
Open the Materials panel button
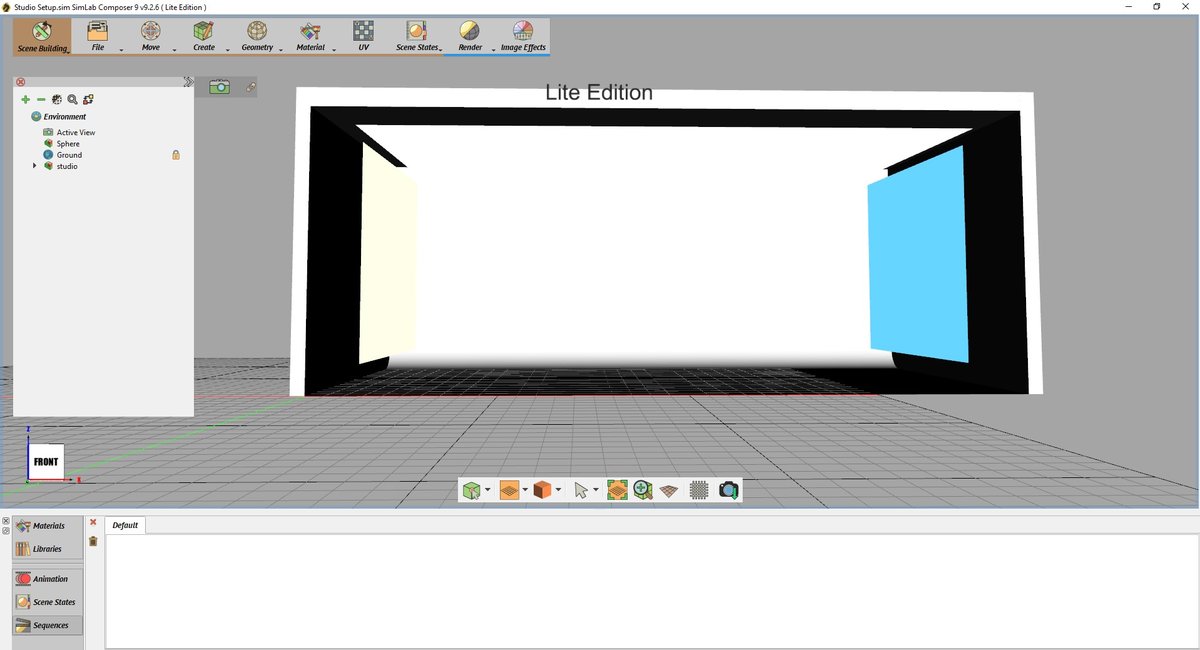[x=47, y=526]
